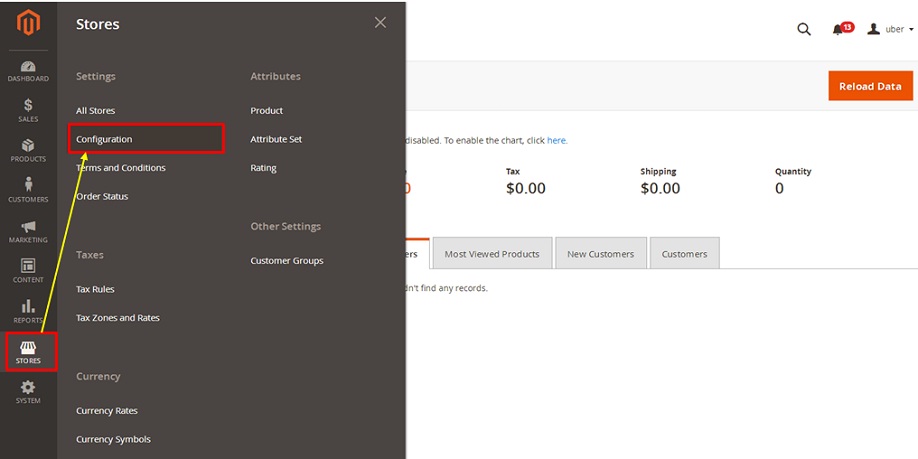Viewport: 918px width, 459px height.
Task: Switch to Customers tab
Action: 684,254
